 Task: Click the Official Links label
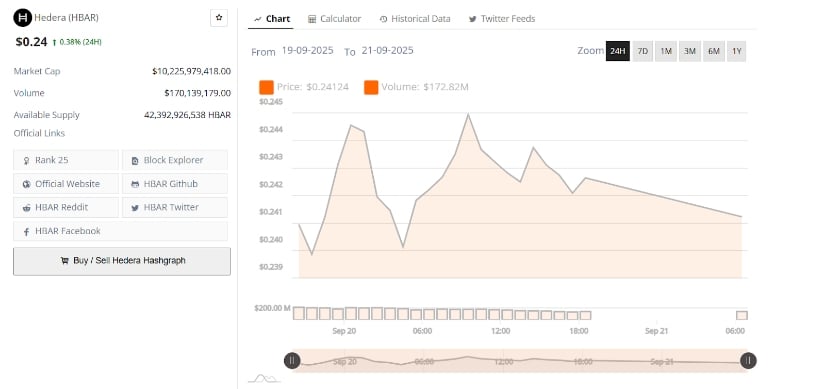pos(39,133)
